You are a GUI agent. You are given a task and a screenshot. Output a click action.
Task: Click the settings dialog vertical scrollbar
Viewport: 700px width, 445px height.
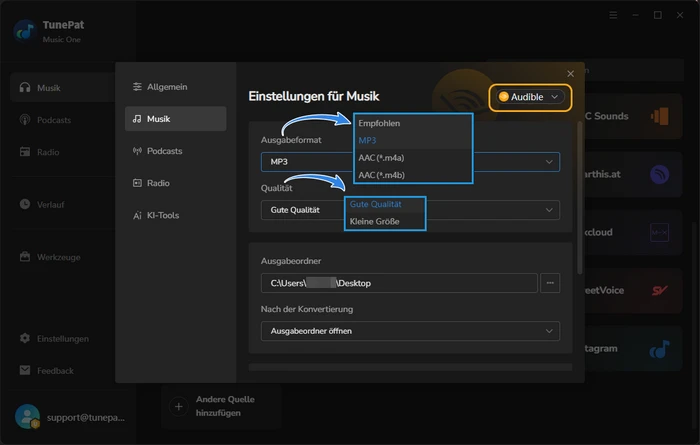click(579, 198)
